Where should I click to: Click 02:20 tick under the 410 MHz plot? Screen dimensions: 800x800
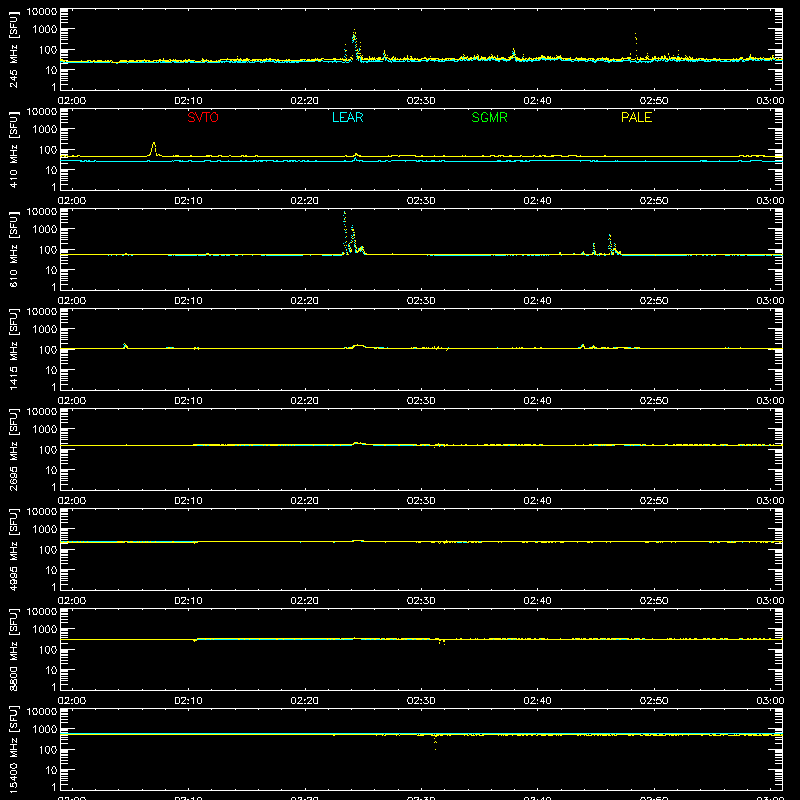pyautogui.click(x=305, y=201)
